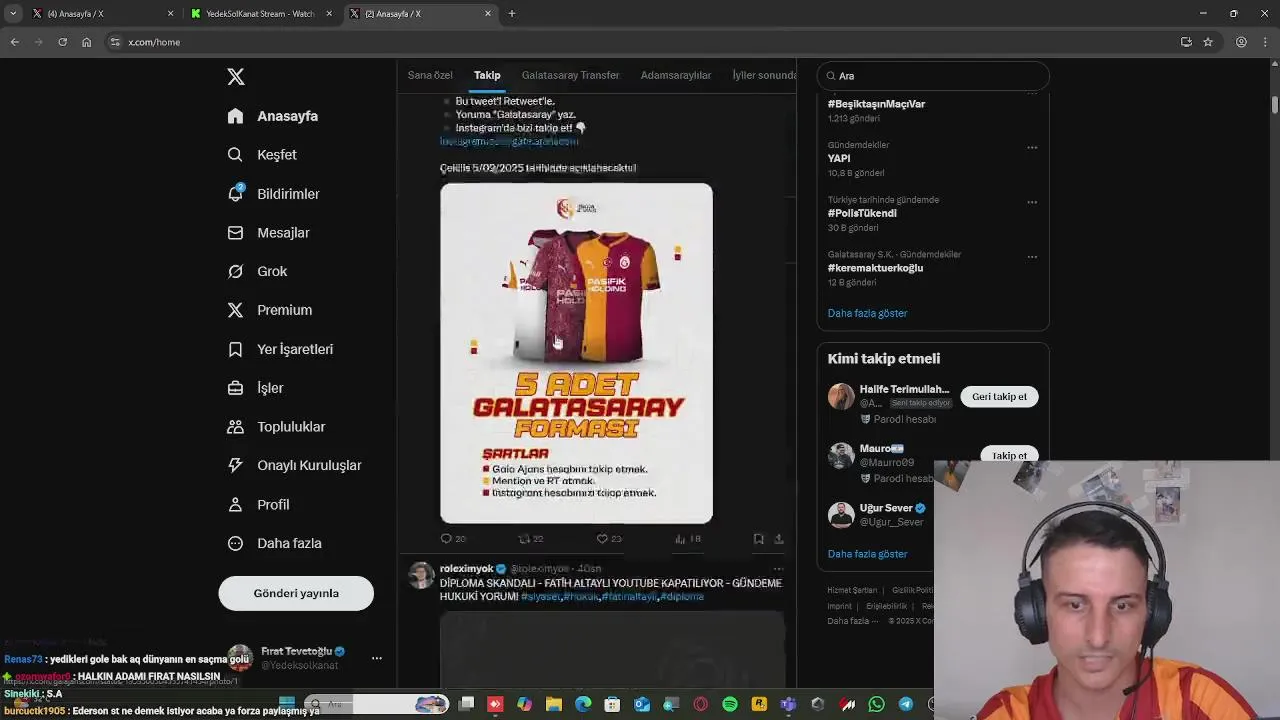Open account menu next to Fırat Tevetoğlu

(x=377, y=658)
